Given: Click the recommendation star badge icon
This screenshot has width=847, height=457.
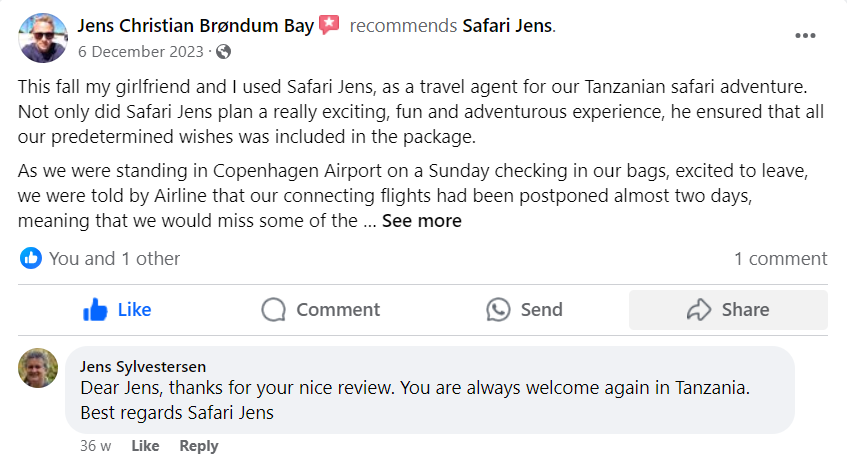Looking at the screenshot, I should pos(330,26).
